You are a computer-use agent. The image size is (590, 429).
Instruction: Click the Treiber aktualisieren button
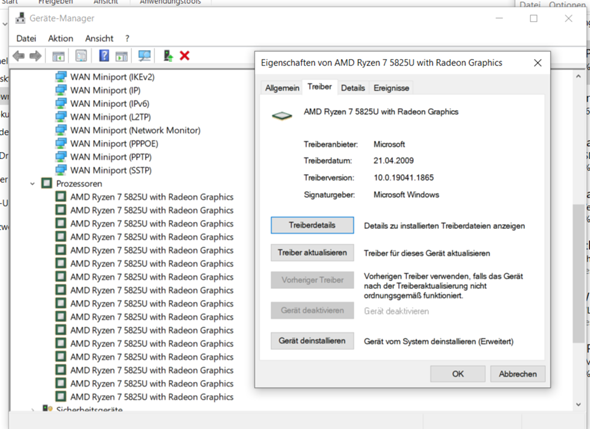click(x=312, y=253)
